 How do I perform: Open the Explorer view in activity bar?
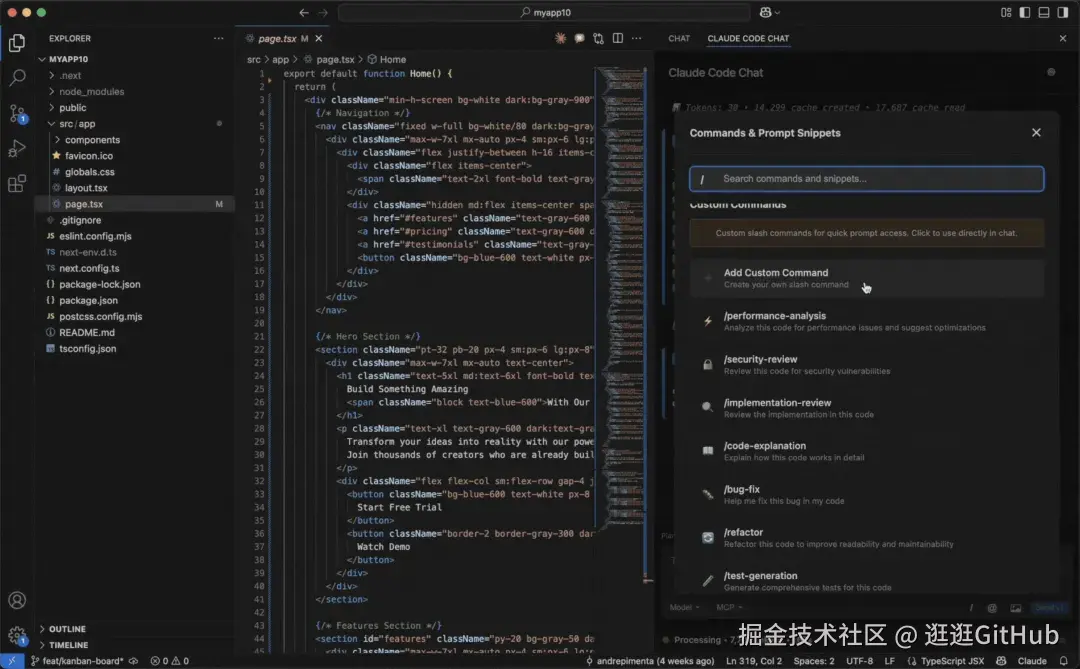pos(17,43)
